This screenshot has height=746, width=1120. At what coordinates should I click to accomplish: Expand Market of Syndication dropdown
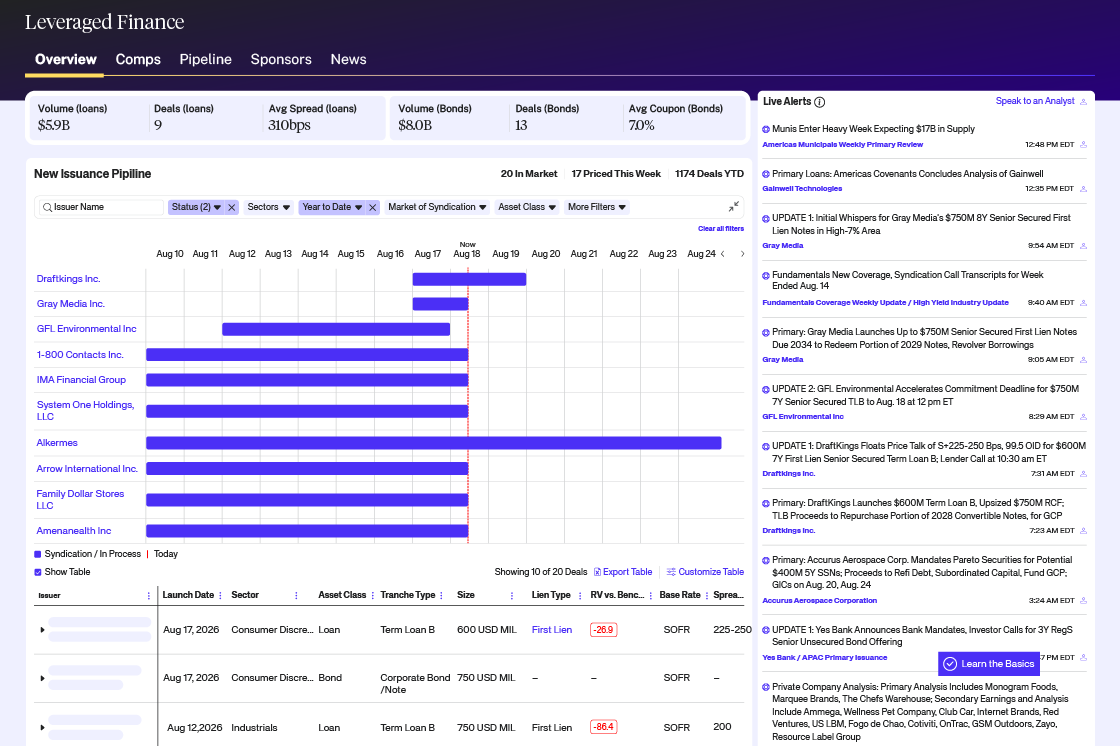[437, 207]
